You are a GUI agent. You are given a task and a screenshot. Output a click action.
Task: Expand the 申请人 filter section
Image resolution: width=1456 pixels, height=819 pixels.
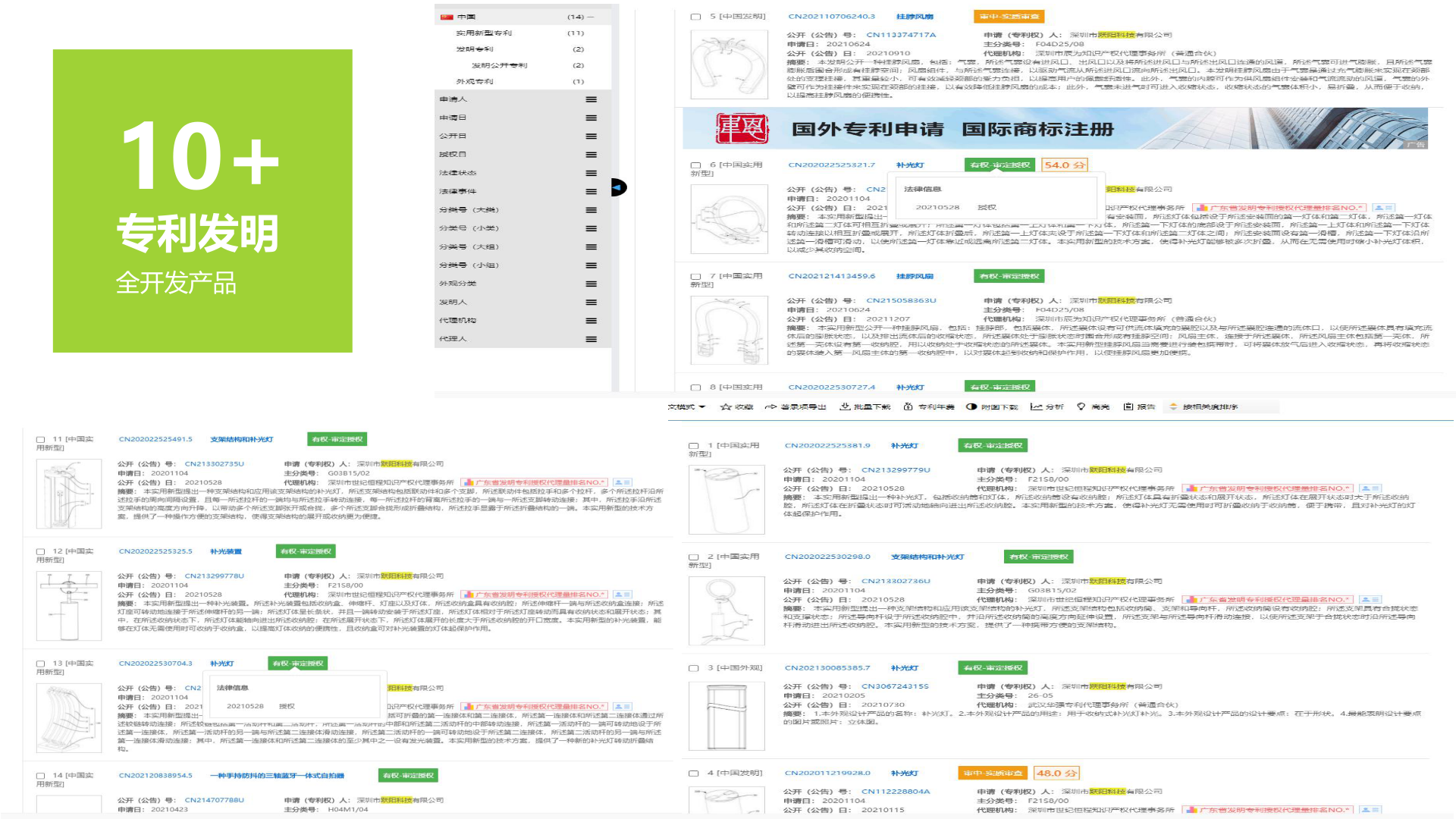point(591,99)
